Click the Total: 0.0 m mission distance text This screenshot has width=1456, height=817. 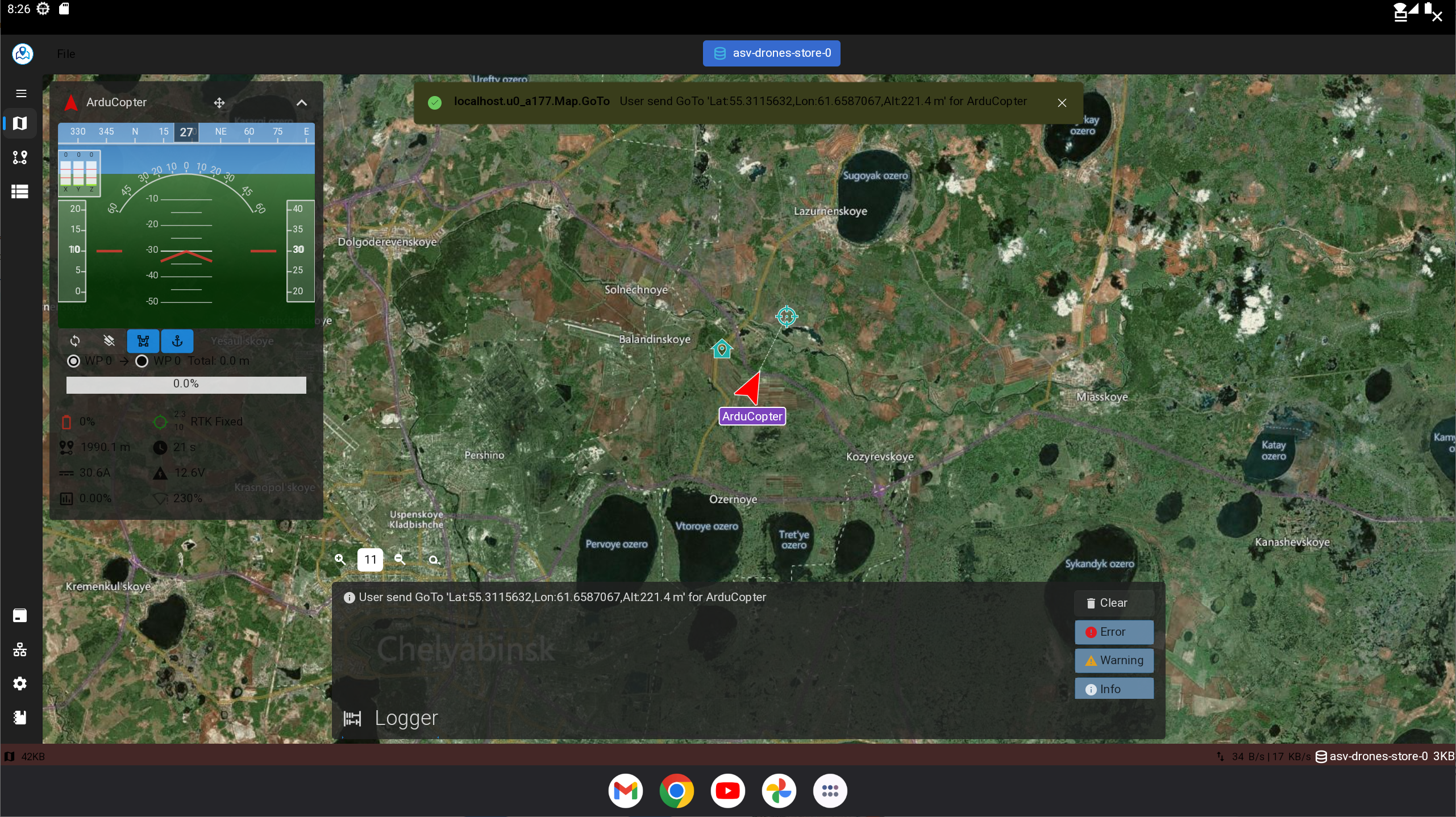click(x=218, y=361)
